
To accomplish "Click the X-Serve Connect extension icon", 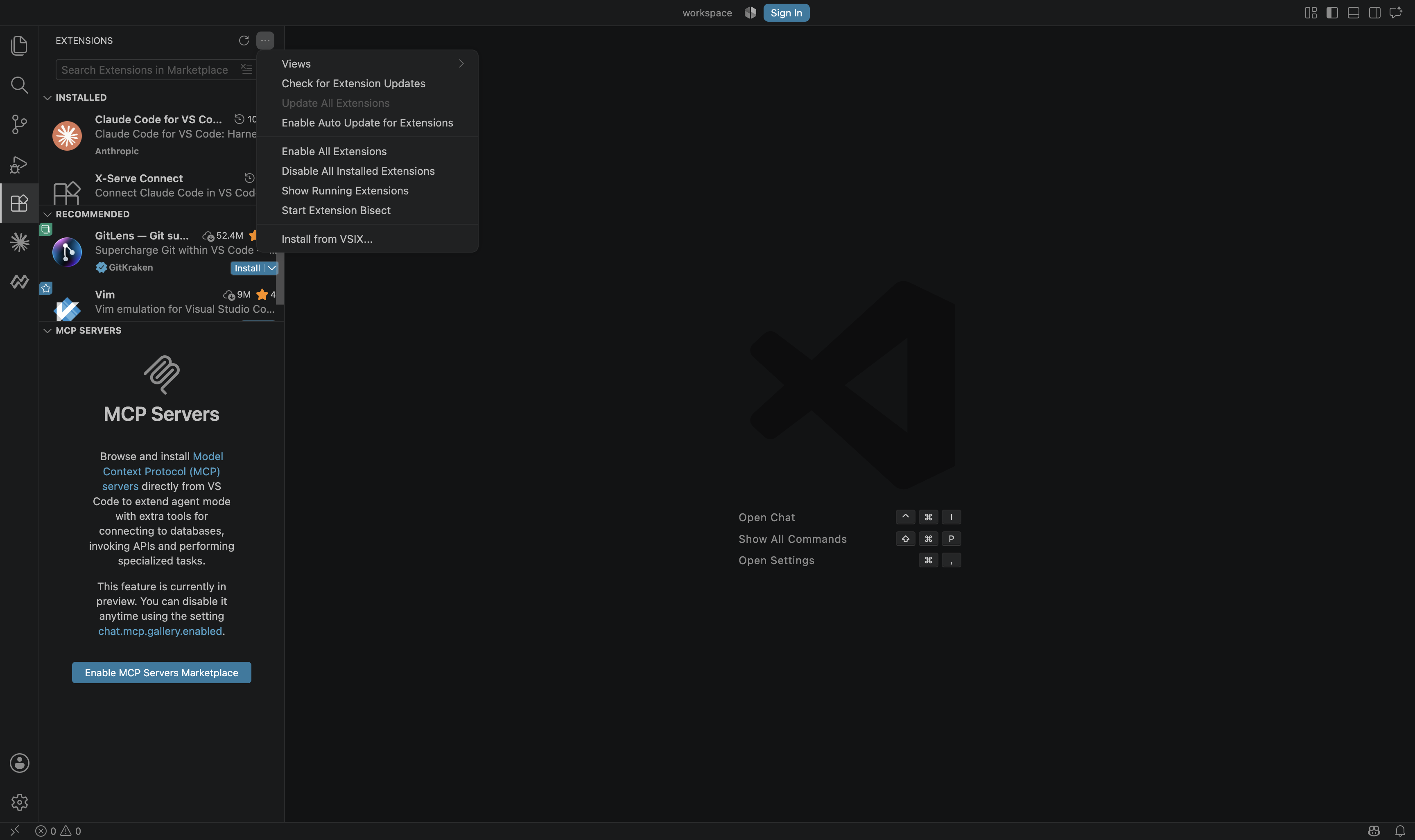I will tap(67, 192).
